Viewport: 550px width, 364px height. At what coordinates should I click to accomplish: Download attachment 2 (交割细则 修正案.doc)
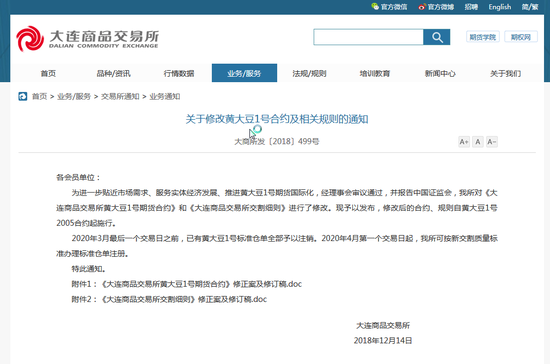(x=169, y=299)
